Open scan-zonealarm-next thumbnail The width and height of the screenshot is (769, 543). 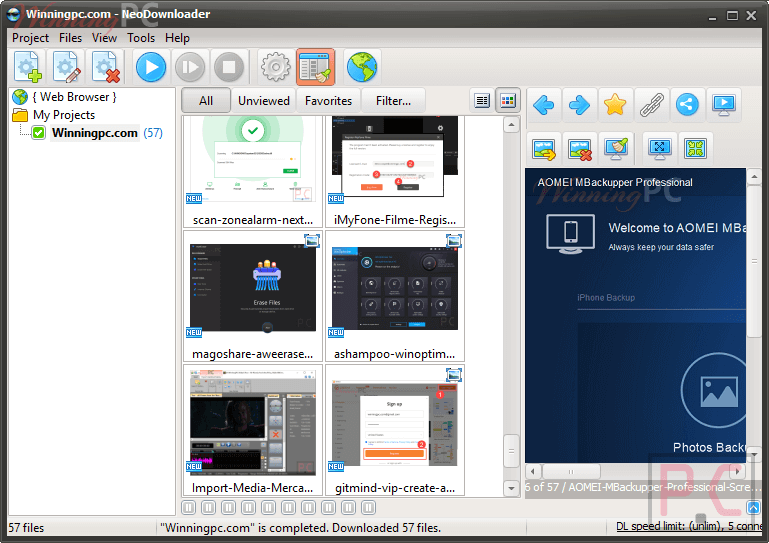pos(253,172)
